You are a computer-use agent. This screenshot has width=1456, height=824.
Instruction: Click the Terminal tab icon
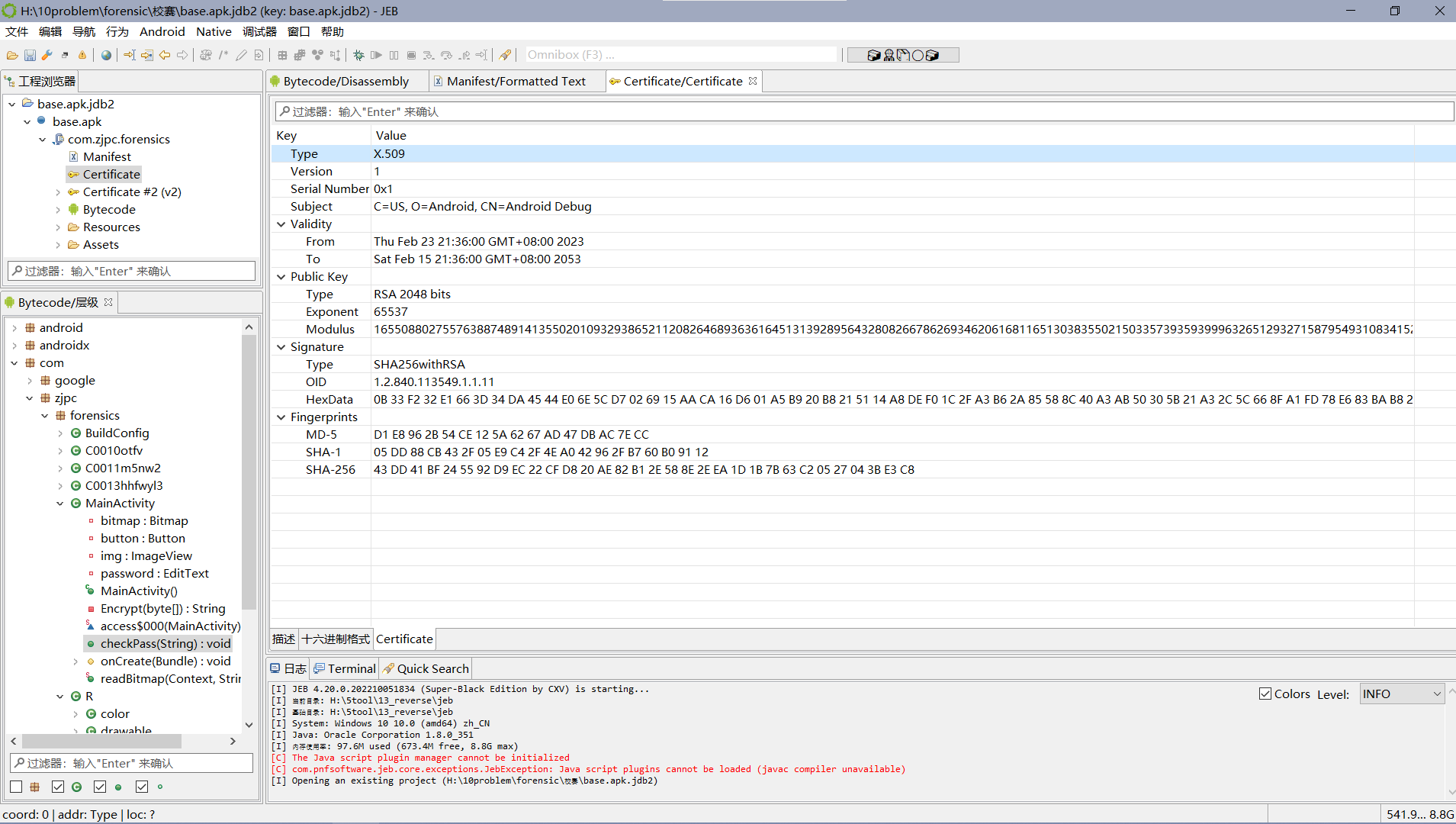(320, 668)
